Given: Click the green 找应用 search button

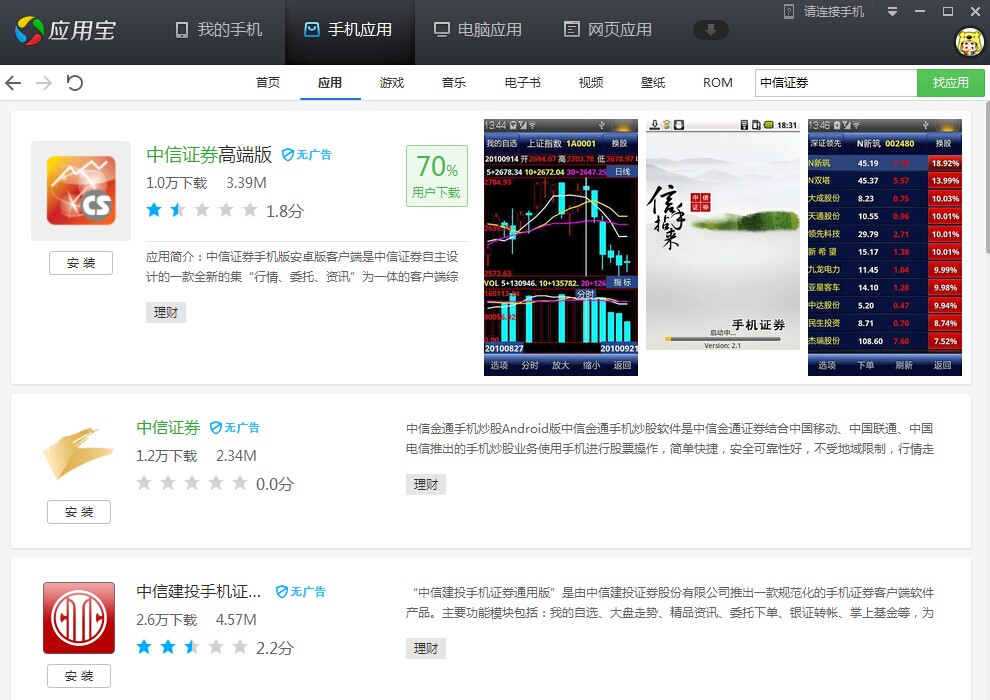Looking at the screenshot, I should pos(951,83).
